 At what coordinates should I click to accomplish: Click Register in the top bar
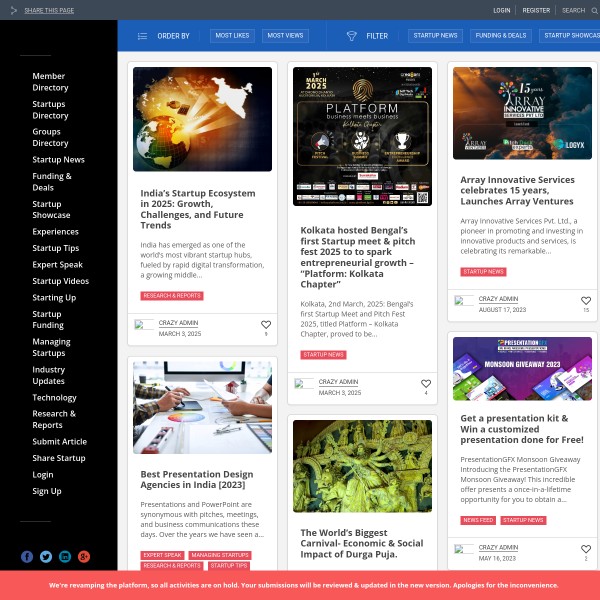click(536, 10)
